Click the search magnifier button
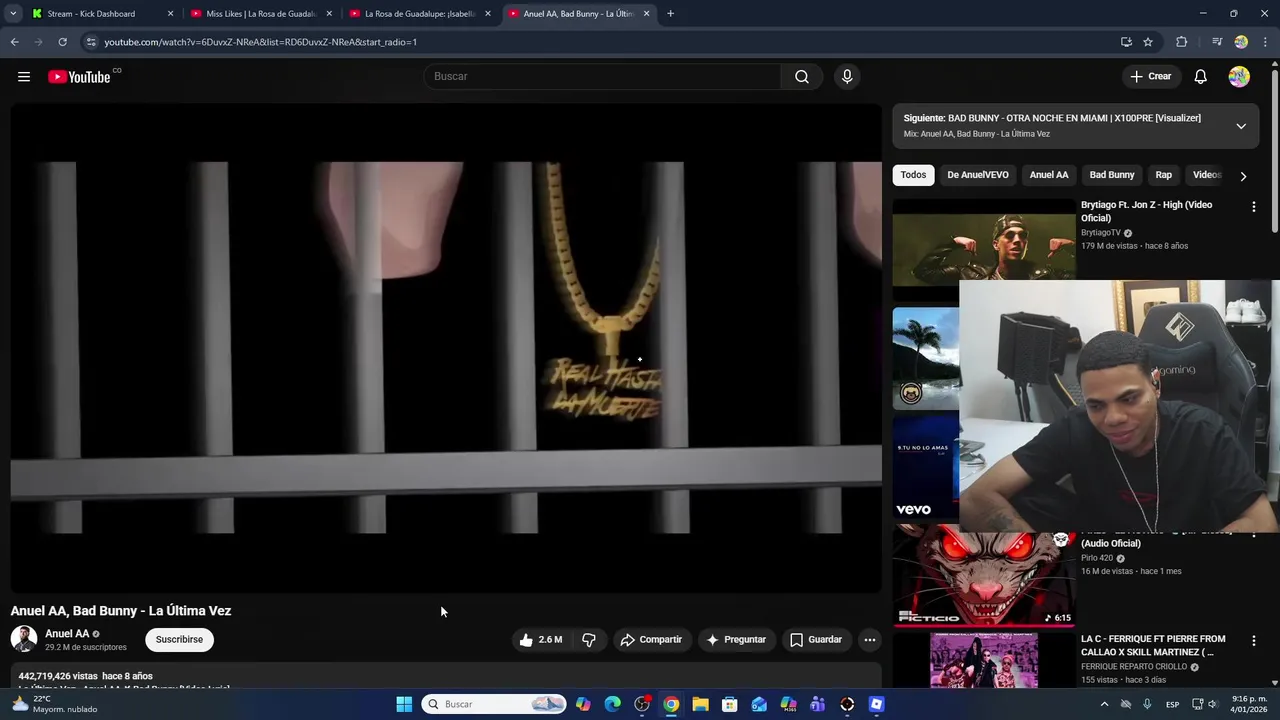 click(x=802, y=77)
